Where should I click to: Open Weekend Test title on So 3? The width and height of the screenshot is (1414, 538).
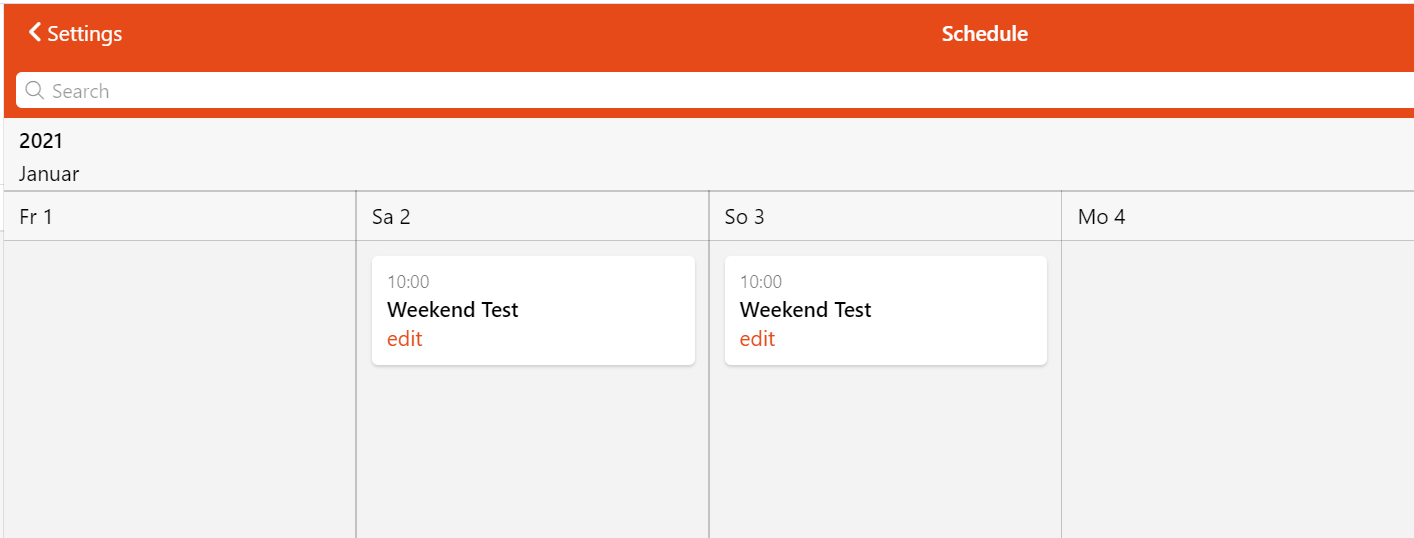tap(806, 310)
